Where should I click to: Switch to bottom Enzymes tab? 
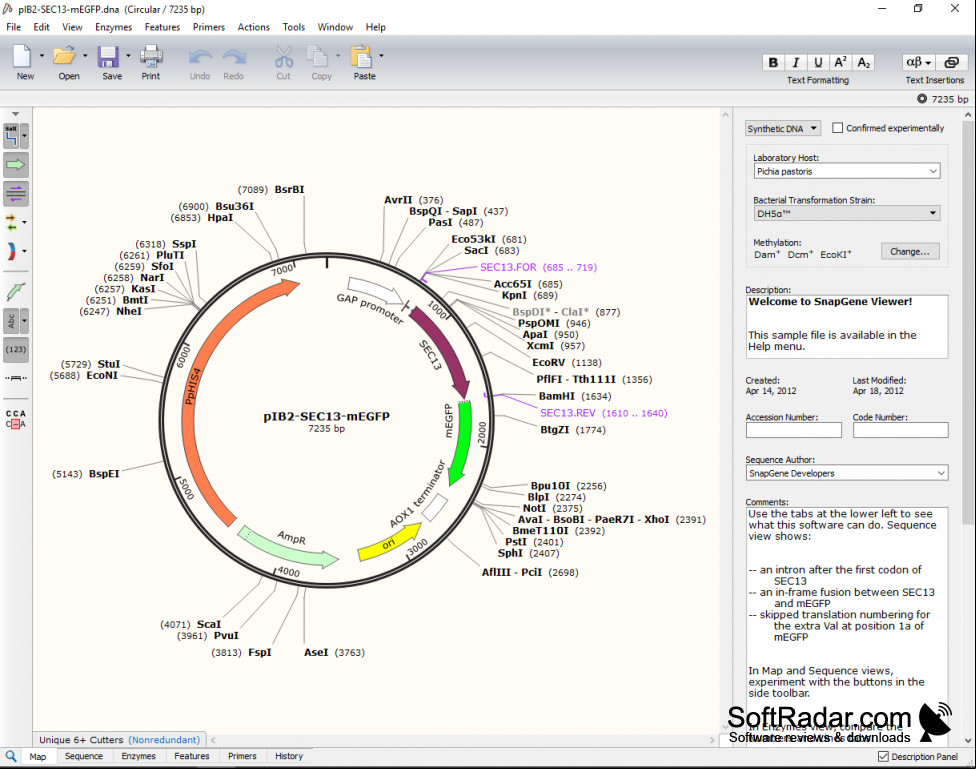click(x=138, y=756)
